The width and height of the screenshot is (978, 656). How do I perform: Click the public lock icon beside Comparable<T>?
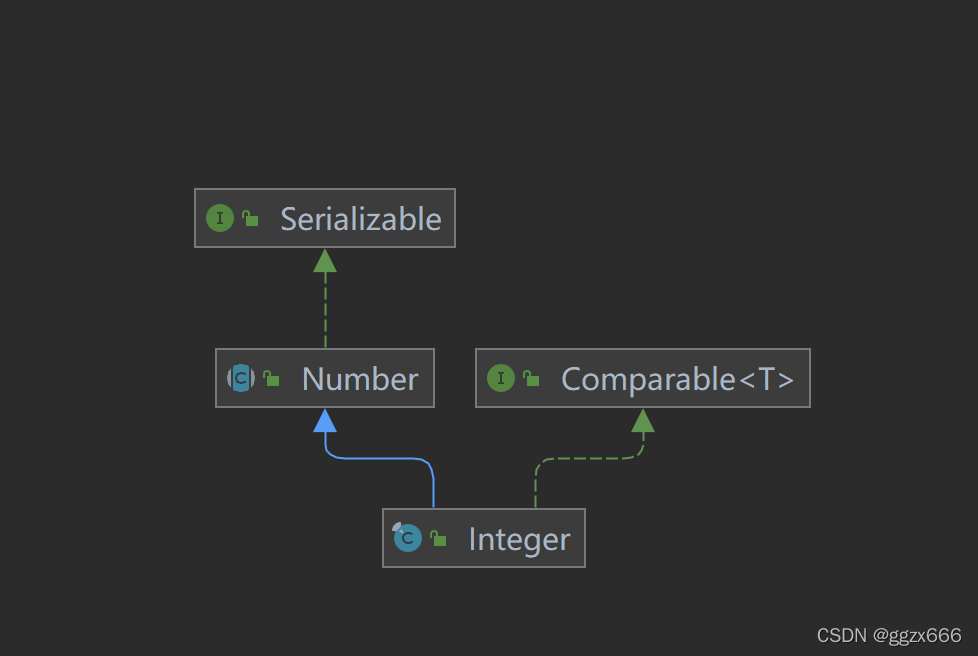point(531,378)
